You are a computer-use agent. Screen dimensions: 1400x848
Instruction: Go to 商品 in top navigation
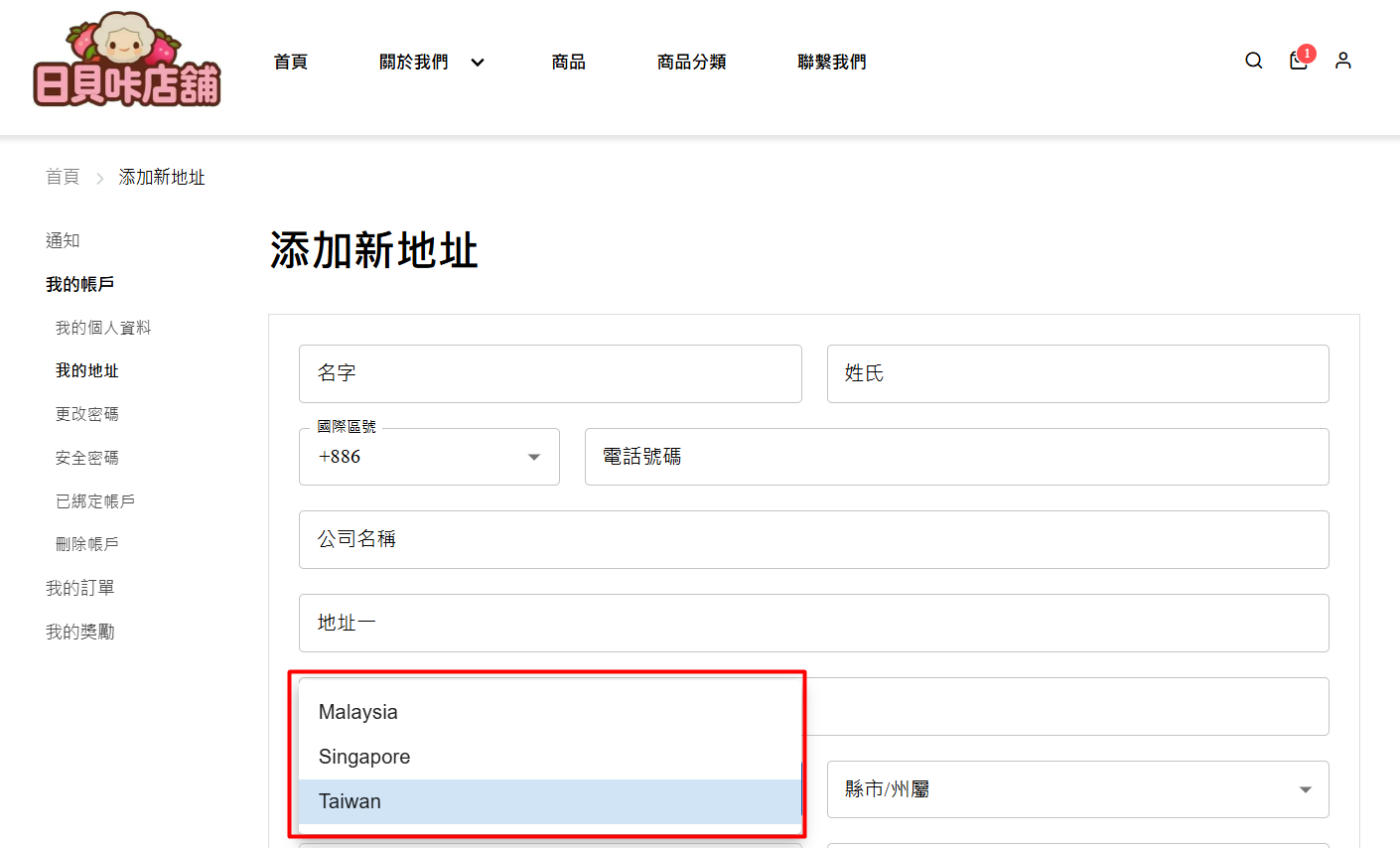(568, 62)
